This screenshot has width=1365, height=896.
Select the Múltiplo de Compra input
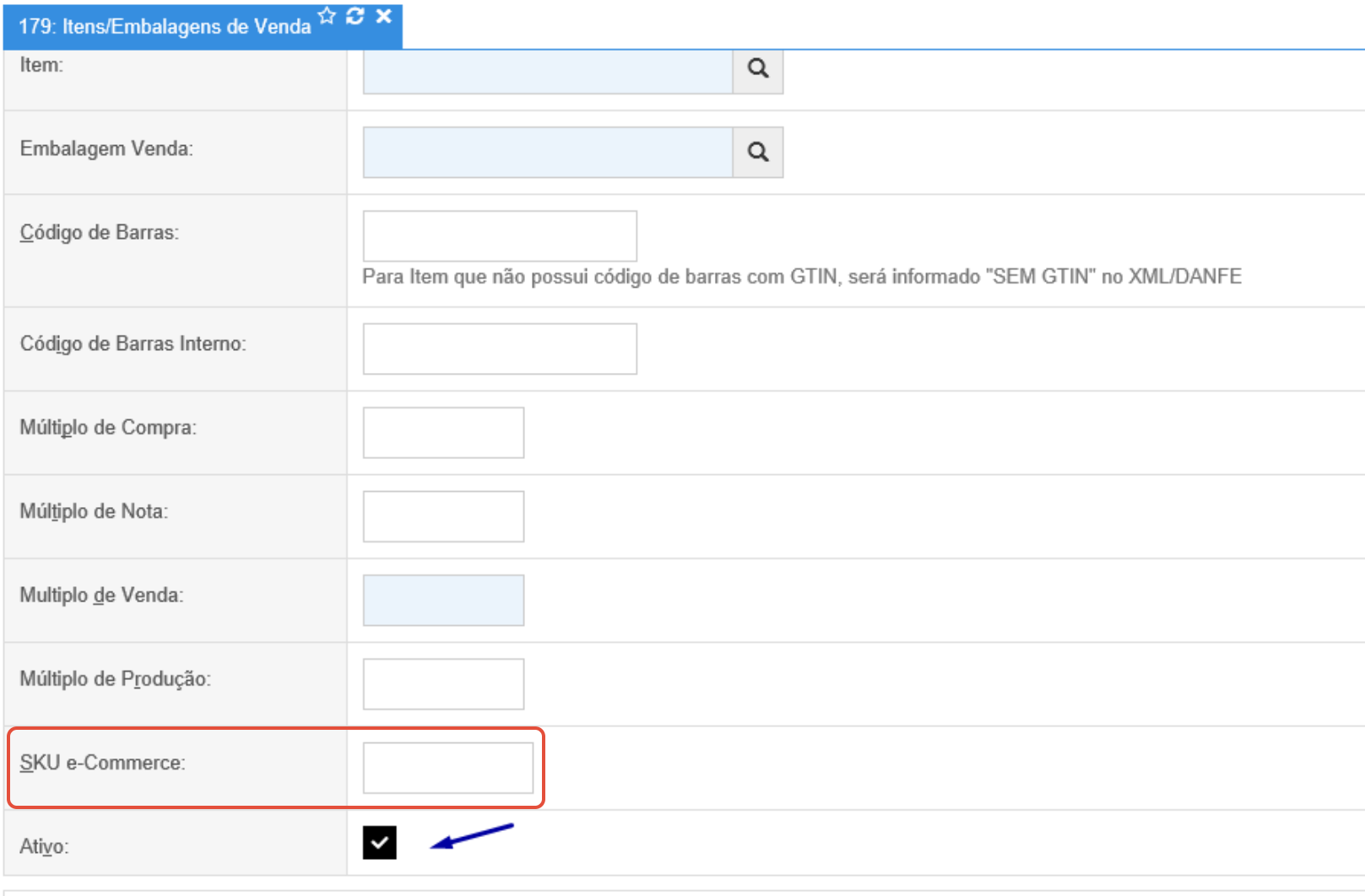(x=443, y=433)
